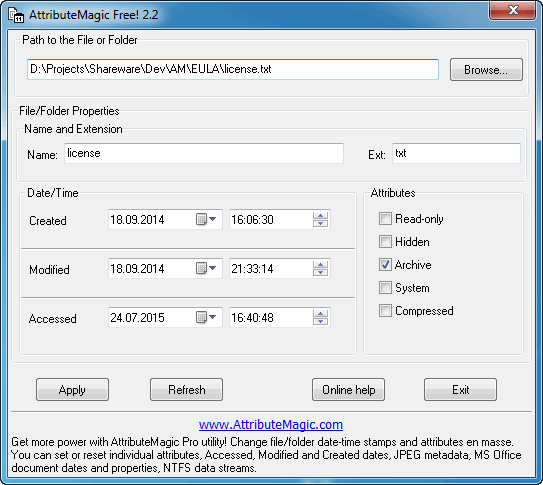Click the Refresh button
This screenshot has width=543, height=485.
[x=186, y=390]
